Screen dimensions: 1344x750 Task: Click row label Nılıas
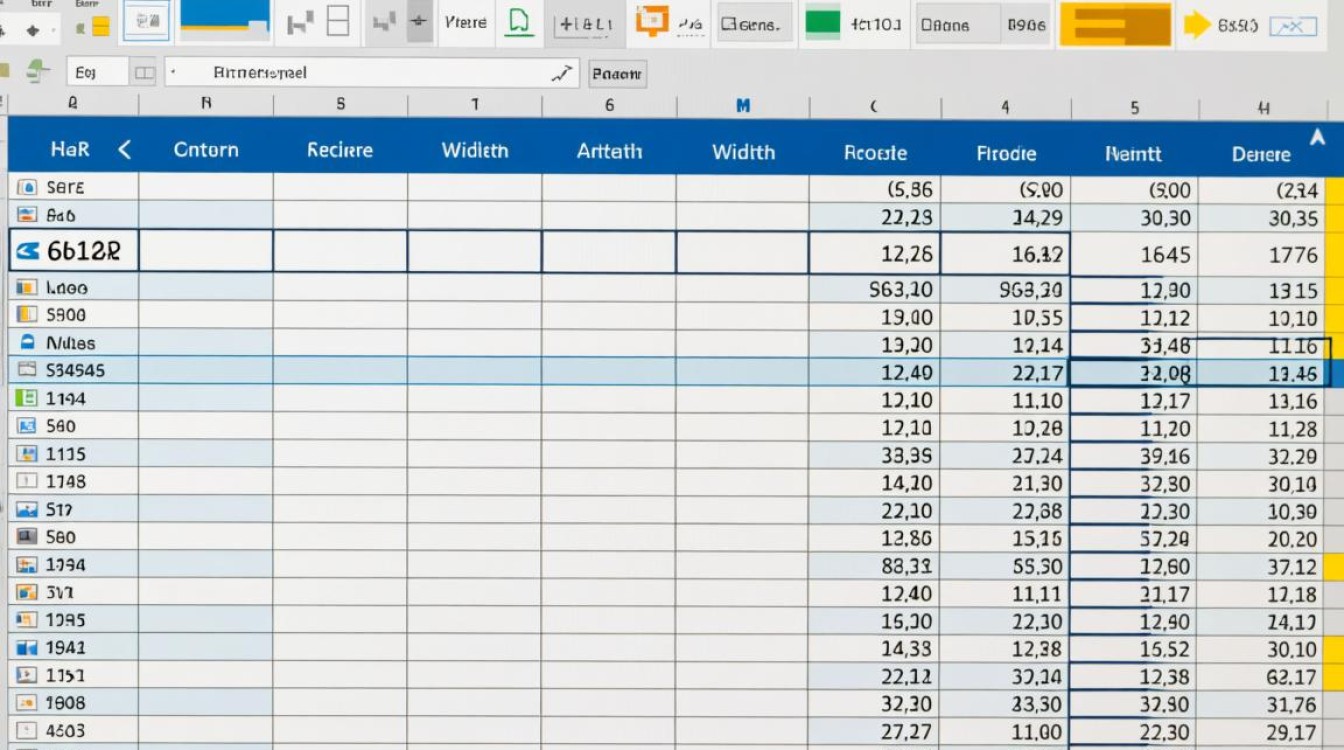click(x=71, y=343)
